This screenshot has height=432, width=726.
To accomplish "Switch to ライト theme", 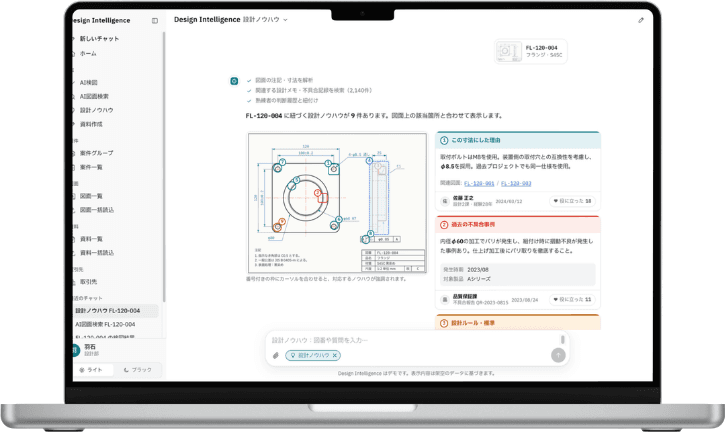I will (91, 370).
